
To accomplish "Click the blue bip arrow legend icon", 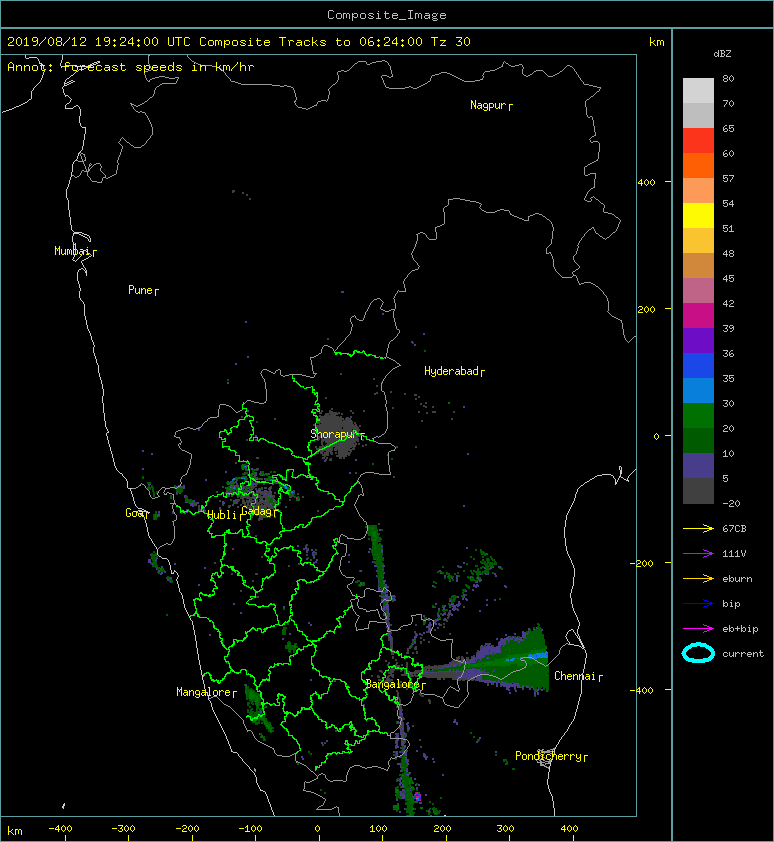I will tap(698, 604).
